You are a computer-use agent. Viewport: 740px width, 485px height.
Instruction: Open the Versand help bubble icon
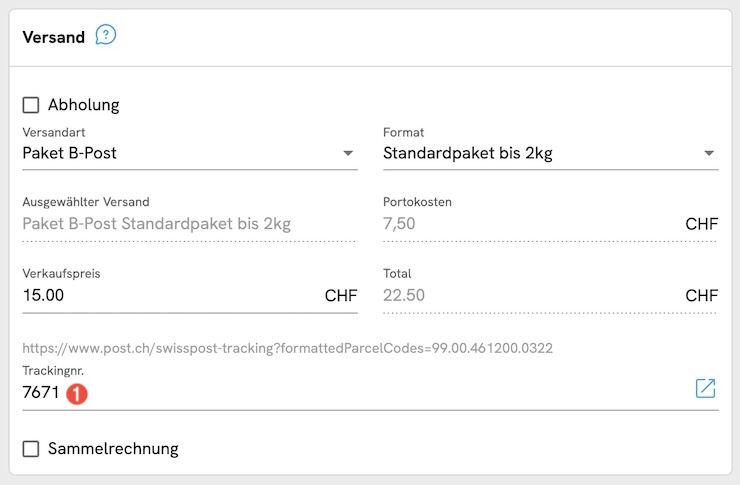[x=106, y=36]
